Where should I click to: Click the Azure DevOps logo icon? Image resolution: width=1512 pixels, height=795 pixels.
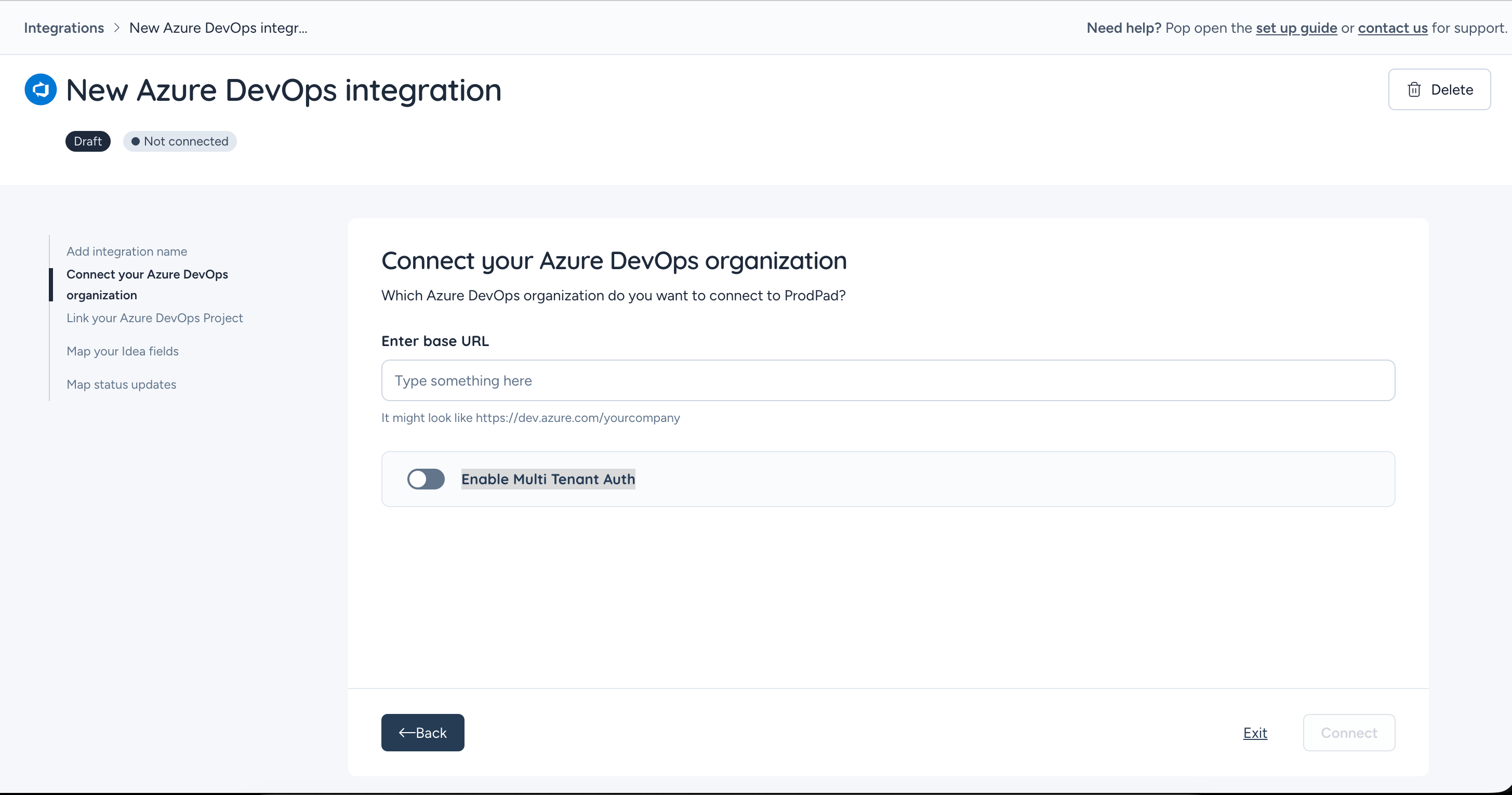(41, 89)
